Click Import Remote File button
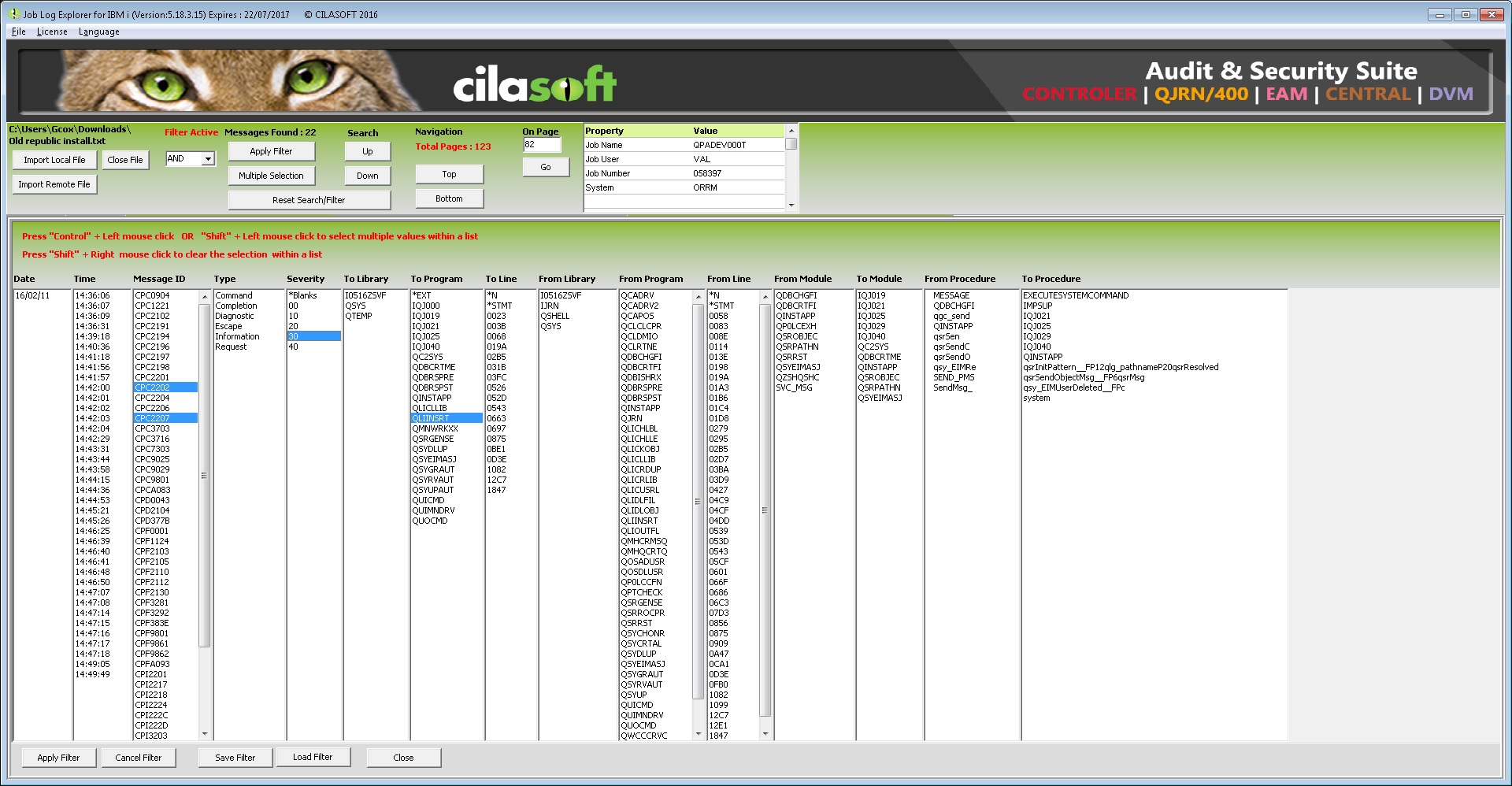 (x=54, y=184)
